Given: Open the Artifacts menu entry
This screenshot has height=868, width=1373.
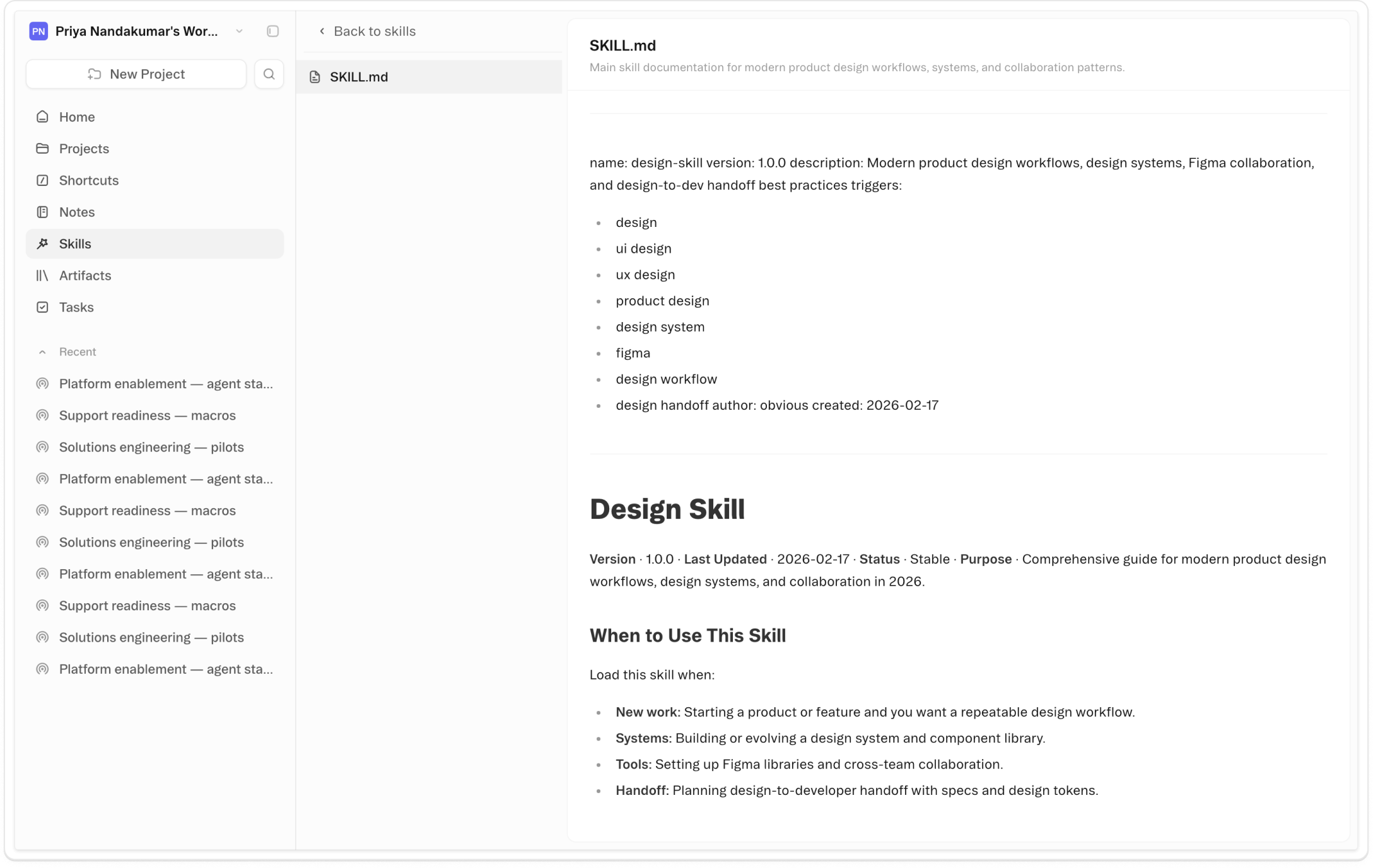Looking at the screenshot, I should [x=85, y=275].
